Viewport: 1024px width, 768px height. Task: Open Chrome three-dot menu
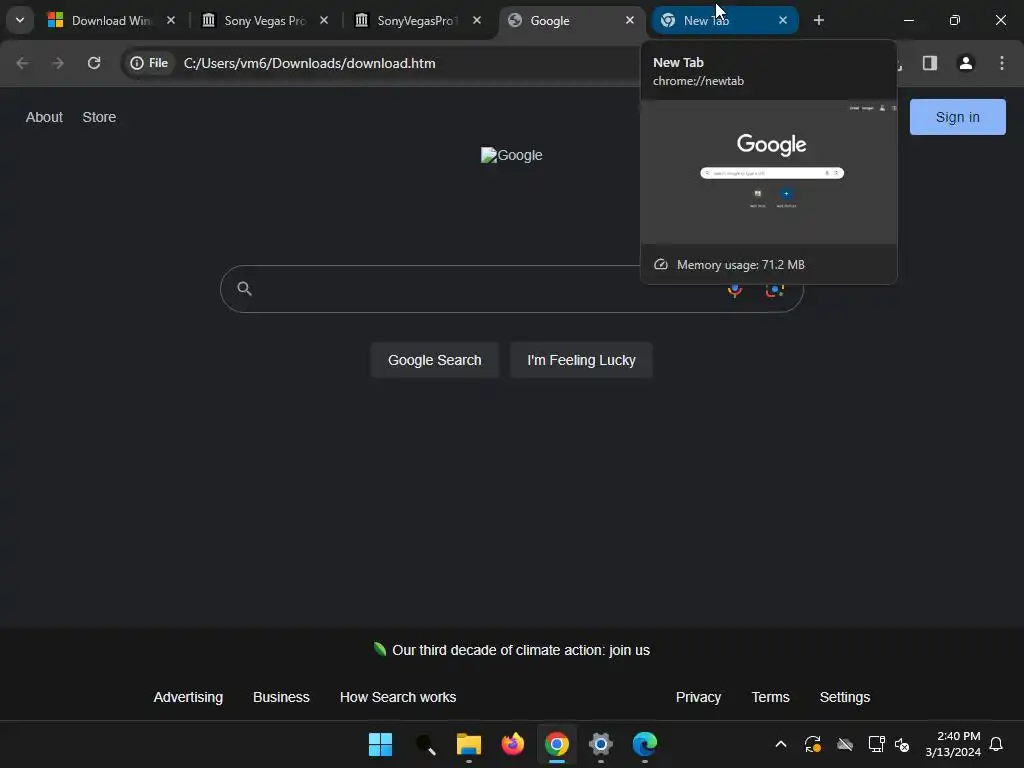[x=1002, y=63]
